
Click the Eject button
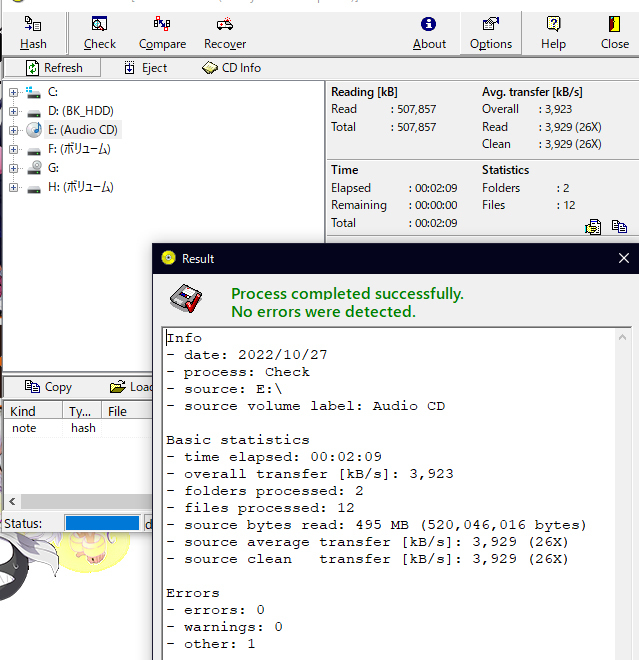coord(146,68)
